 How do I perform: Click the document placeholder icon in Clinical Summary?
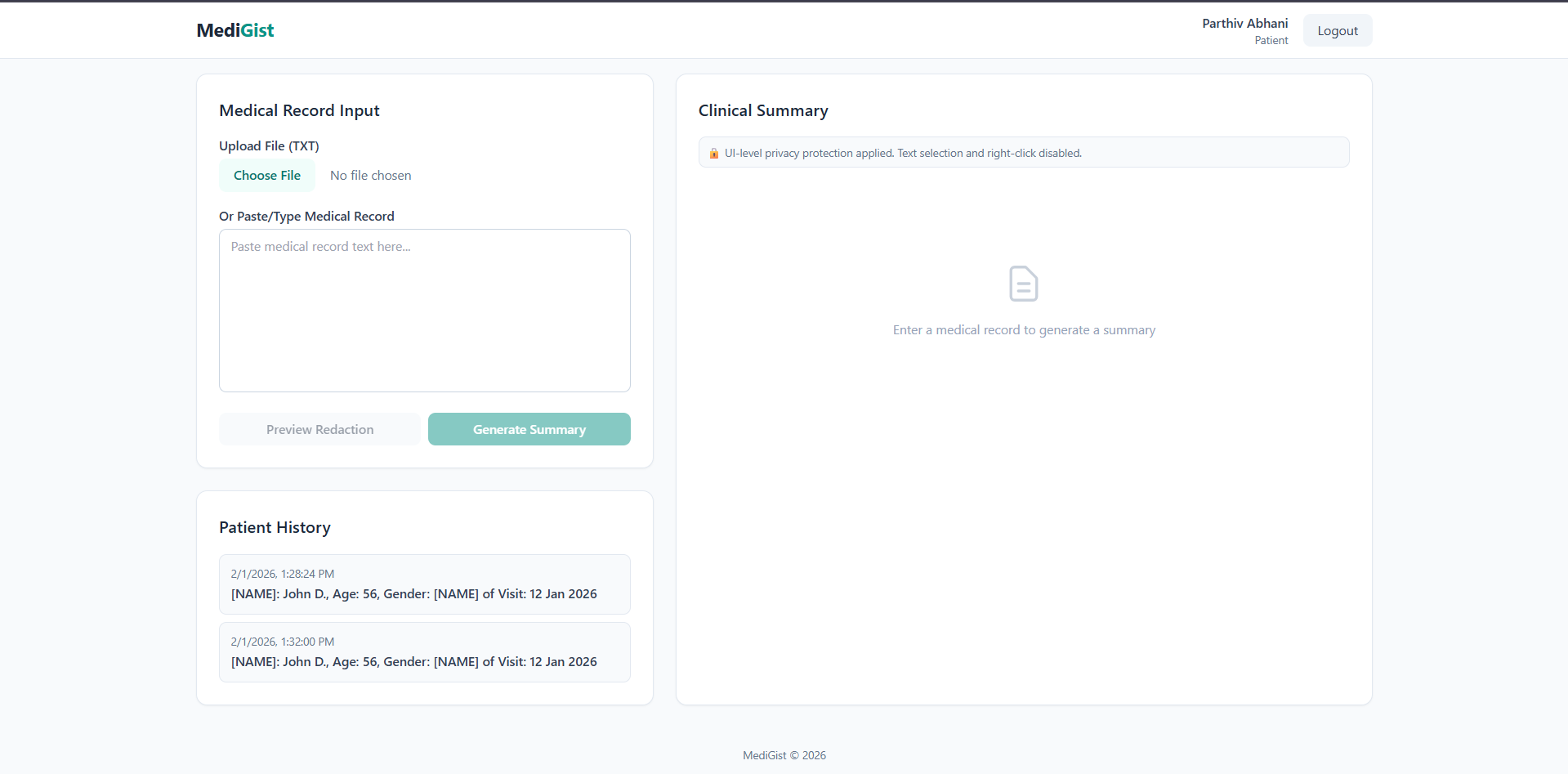coord(1023,283)
